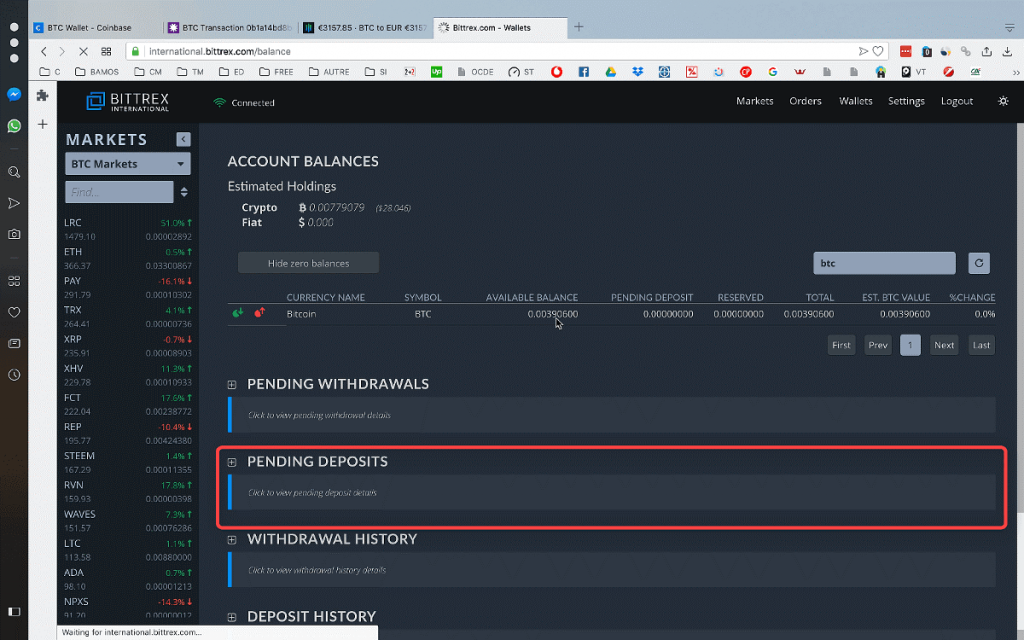This screenshot has height=640, width=1024.
Task: Click the share icon in the browser toolbar
Action: pos(987,51)
